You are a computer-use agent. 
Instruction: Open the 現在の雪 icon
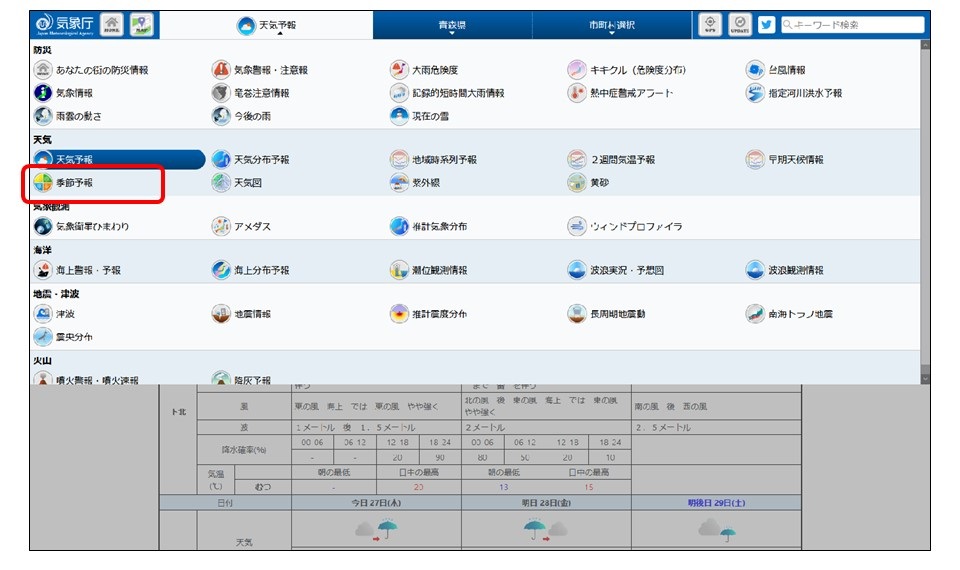(x=399, y=116)
